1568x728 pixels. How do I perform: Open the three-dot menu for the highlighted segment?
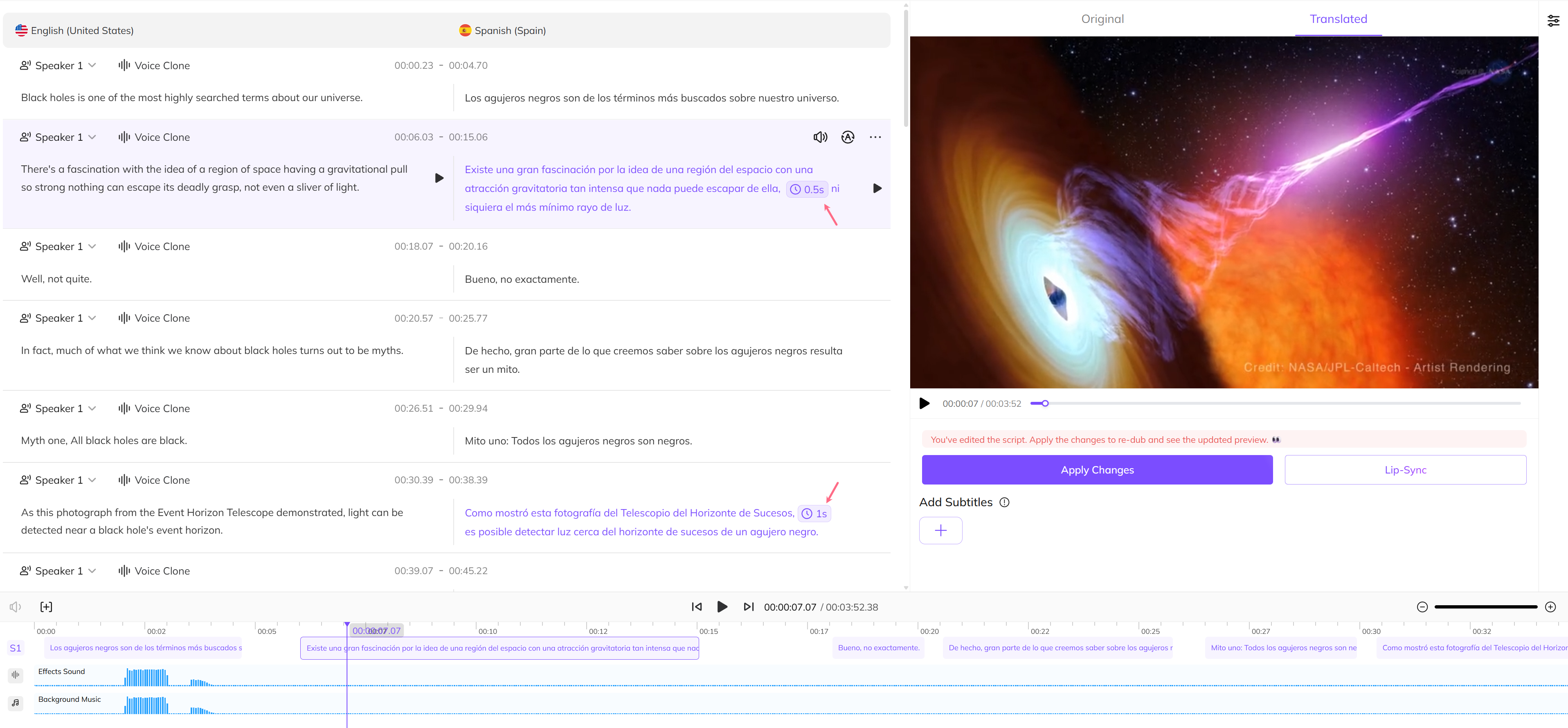(x=875, y=137)
